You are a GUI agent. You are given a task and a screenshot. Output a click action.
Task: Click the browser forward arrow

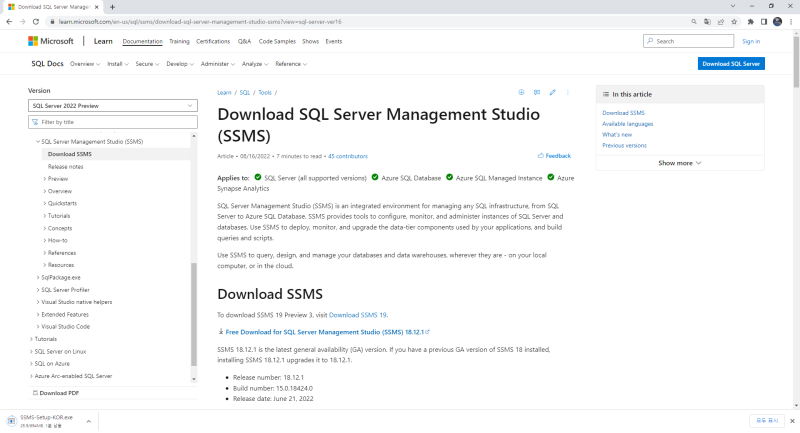[22, 22]
